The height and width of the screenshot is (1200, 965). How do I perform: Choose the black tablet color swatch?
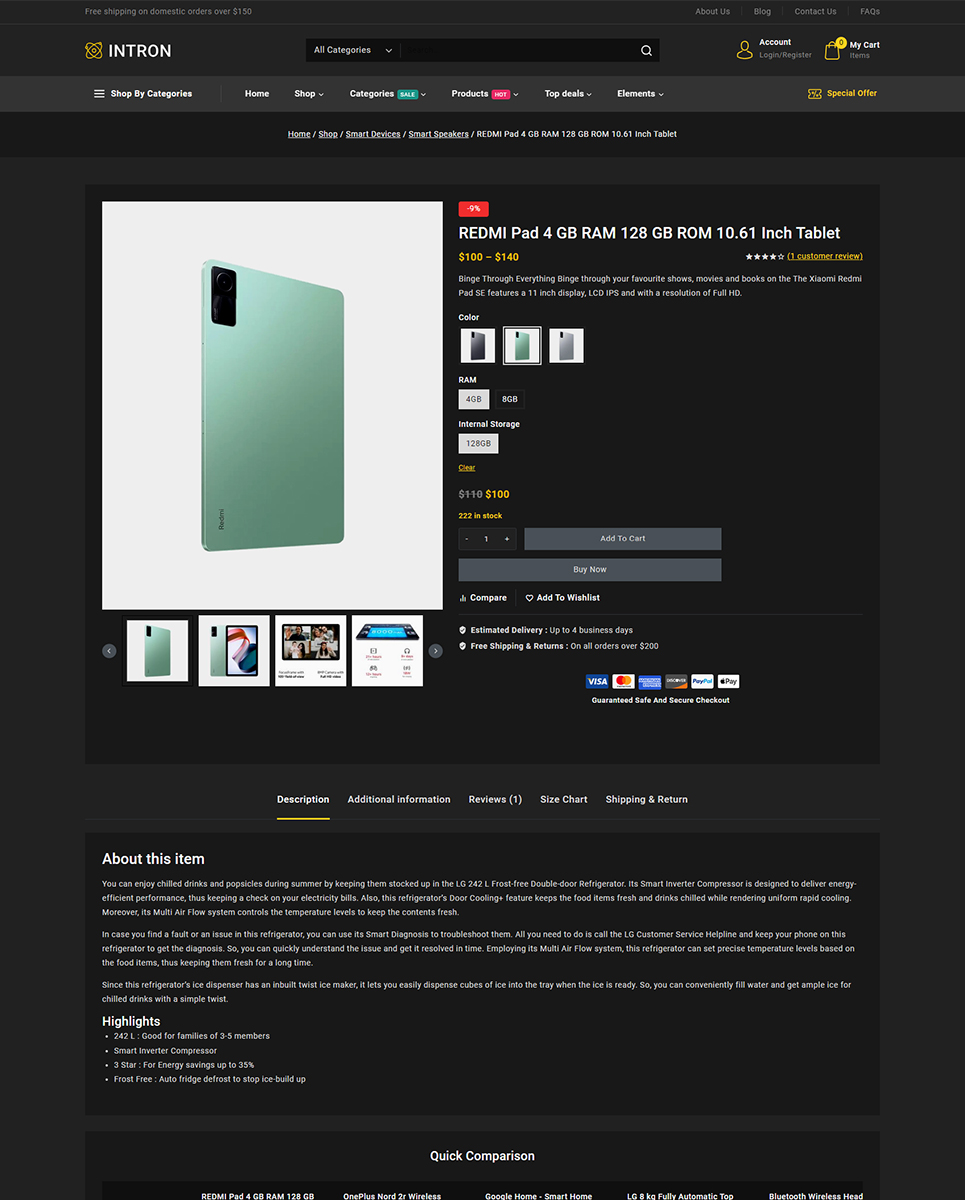pyautogui.click(x=478, y=346)
